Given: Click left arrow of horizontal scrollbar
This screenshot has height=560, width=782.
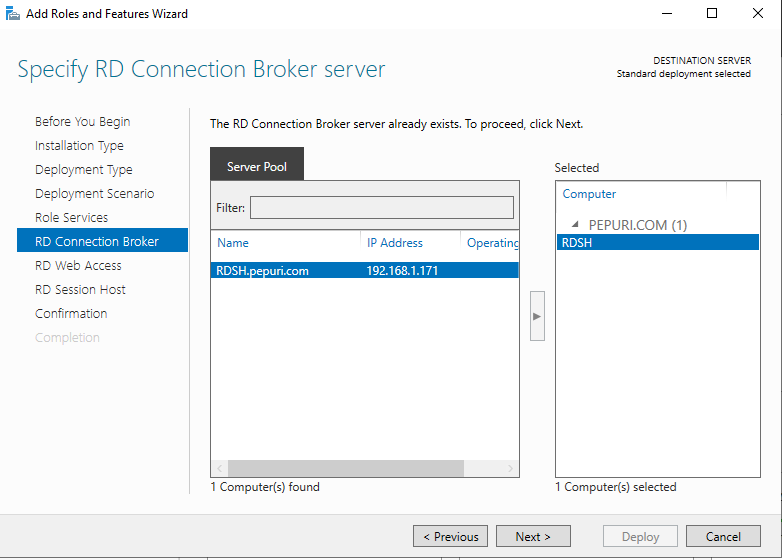Looking at the screenshot, I should click(x=219, y=468).
